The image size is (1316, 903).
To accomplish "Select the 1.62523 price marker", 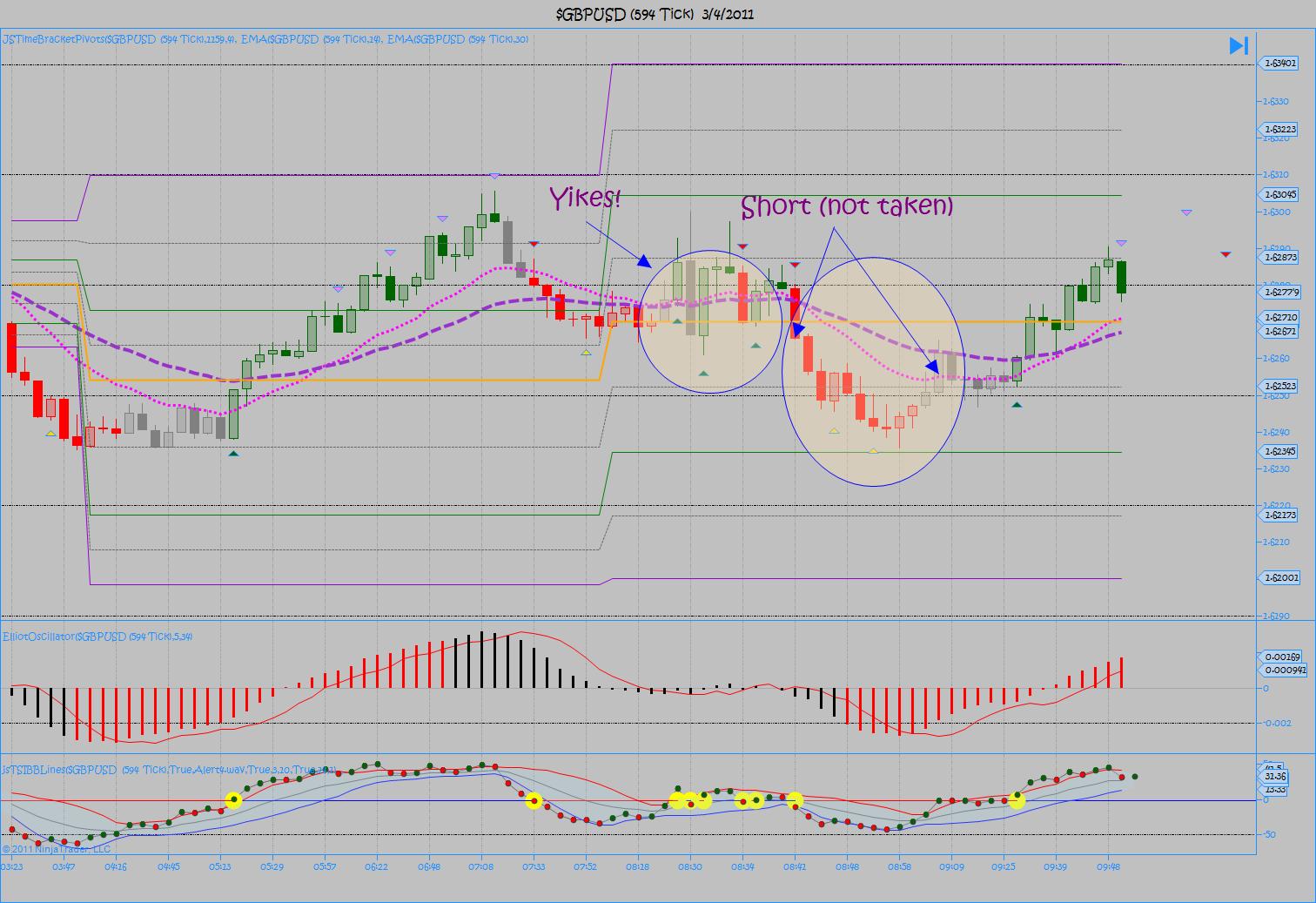I will (1279, 386).
